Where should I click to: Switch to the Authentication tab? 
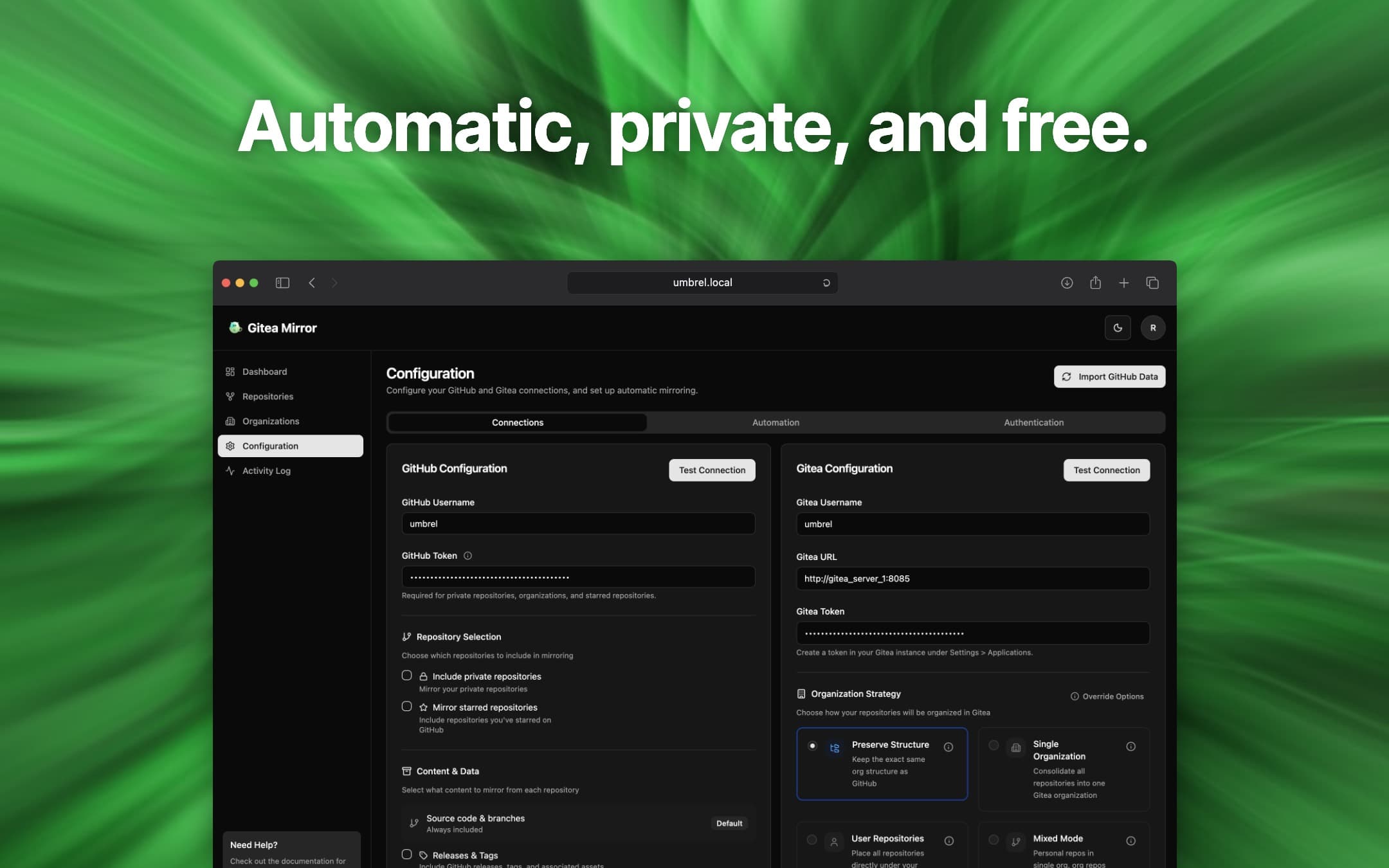[x=1033, y=422]
